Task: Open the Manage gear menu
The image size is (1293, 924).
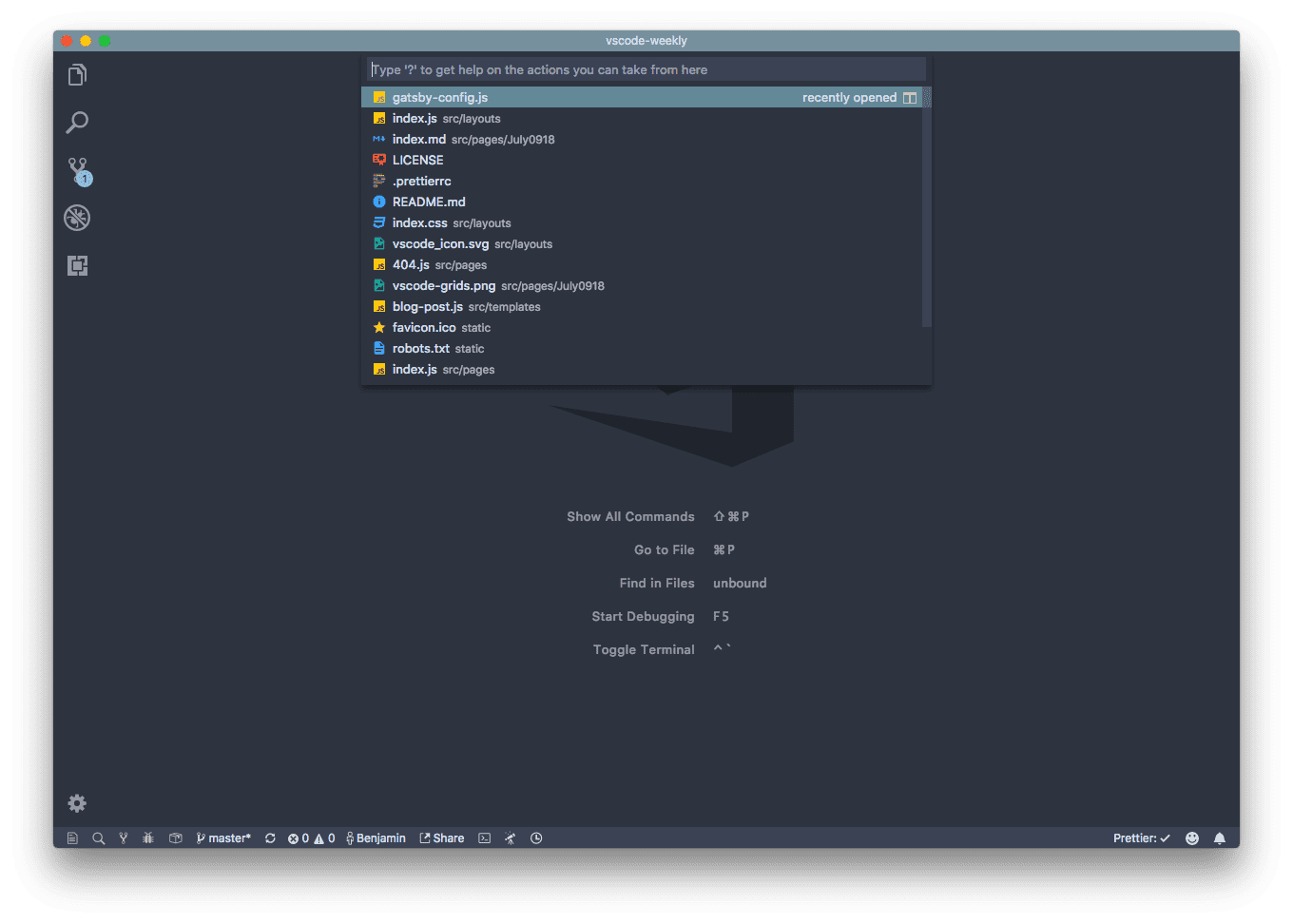Action: (x=77, y=803)
